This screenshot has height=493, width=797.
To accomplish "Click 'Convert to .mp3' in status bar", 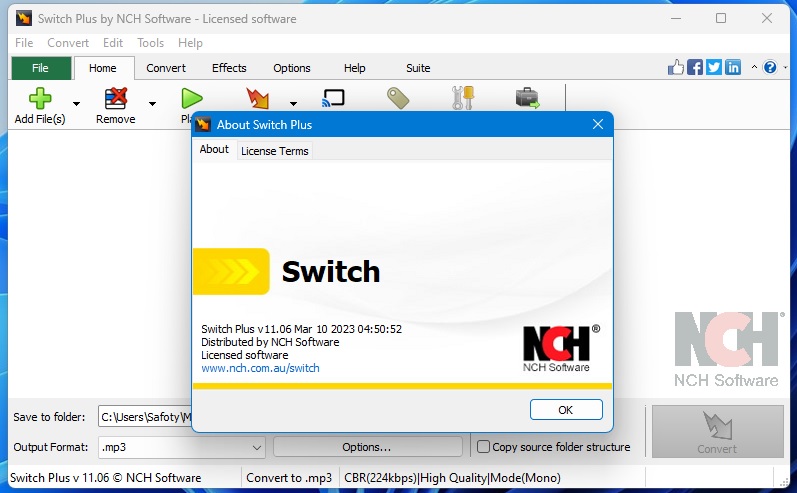I will (x=289, y=478).
